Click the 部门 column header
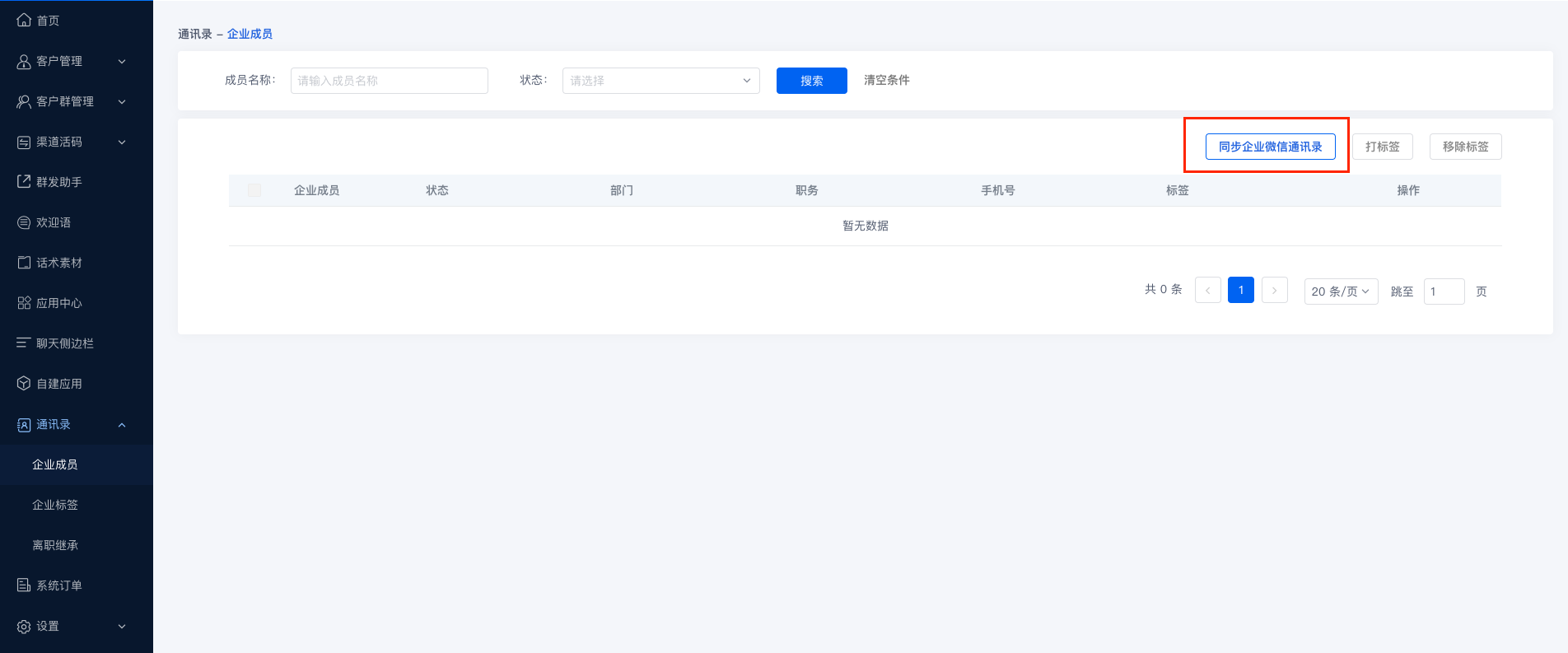Image resolution: width=1568 pixels, height=653 pixels. click(x=622, y=190)
